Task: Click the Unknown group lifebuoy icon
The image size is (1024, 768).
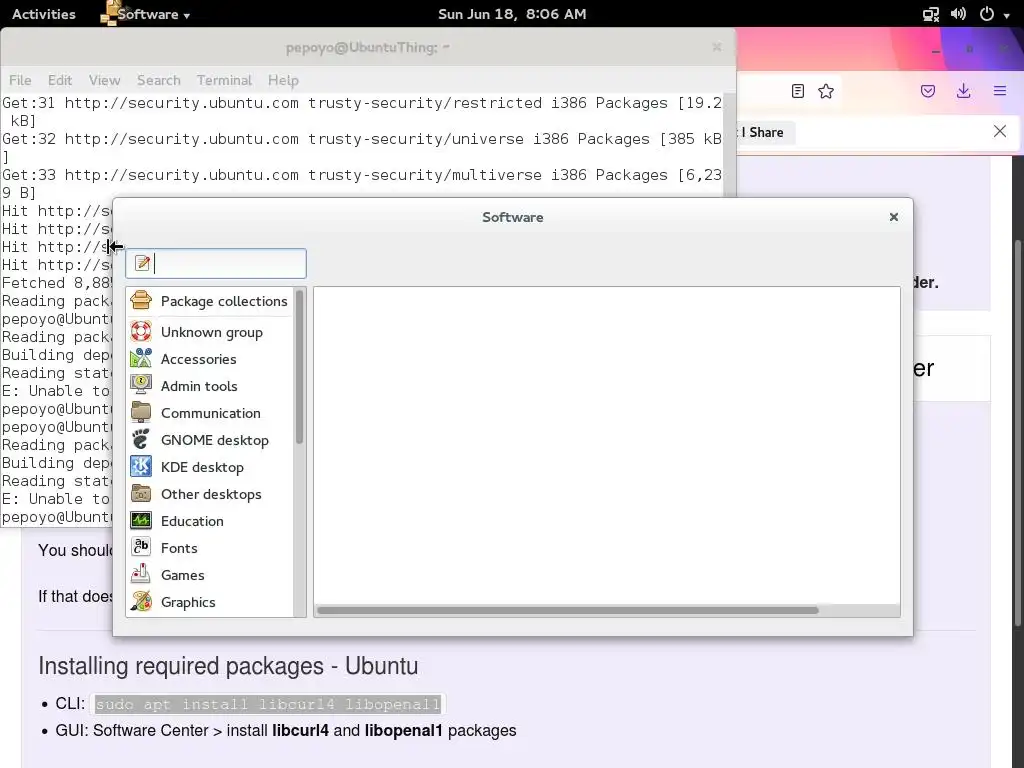Action: (x=141, y=332)
